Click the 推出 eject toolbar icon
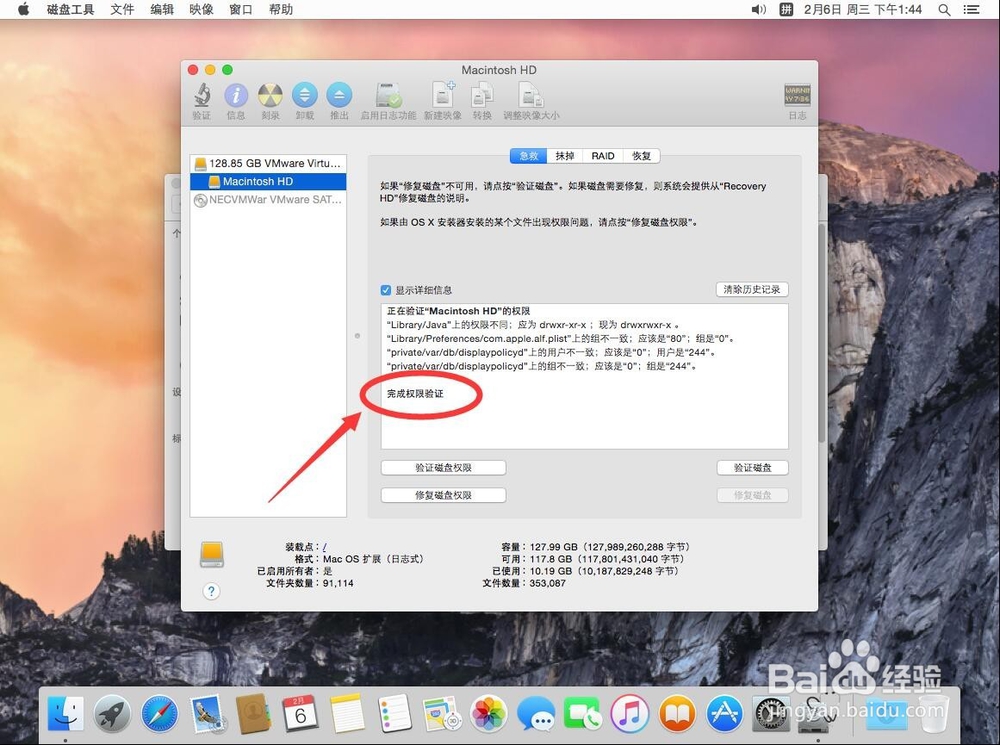This screenshot has height=745, width=1000. pos(339,95)
